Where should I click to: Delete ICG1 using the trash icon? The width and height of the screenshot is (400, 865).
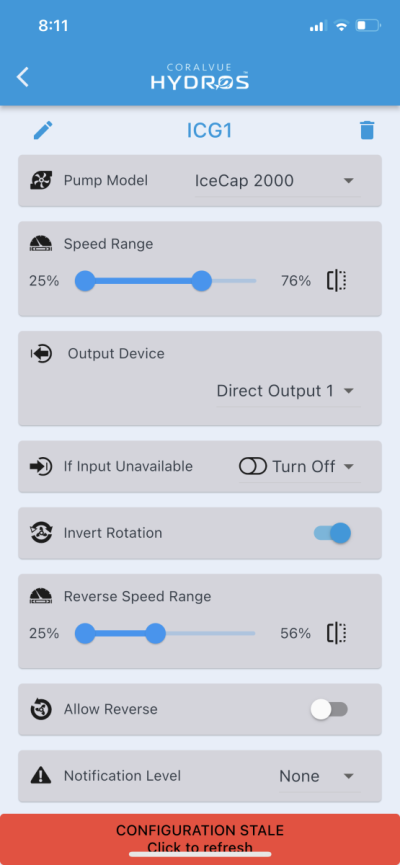pyautogui.click(x=367, y=131)
